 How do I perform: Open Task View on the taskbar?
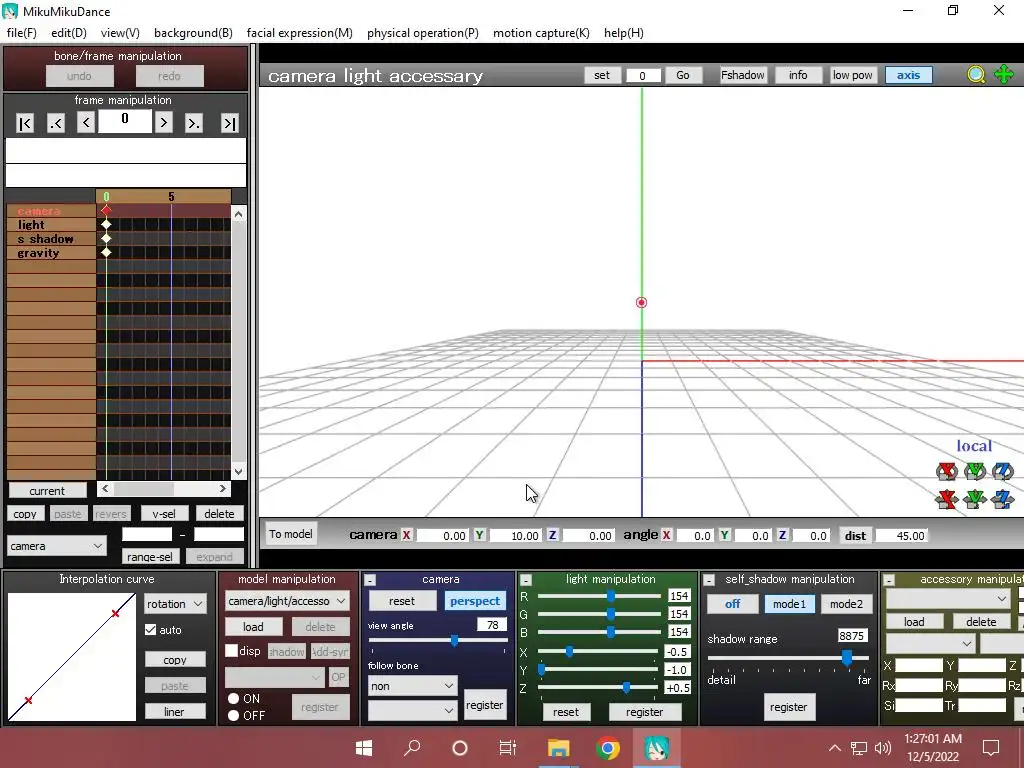(508, 748)
